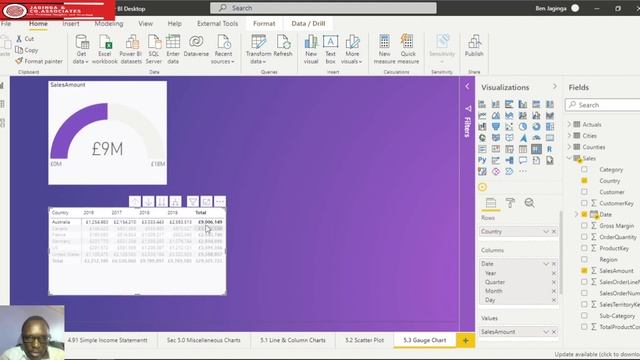Insert the Q&A visual
Screen dimensions: 640x360
[523, 160]
